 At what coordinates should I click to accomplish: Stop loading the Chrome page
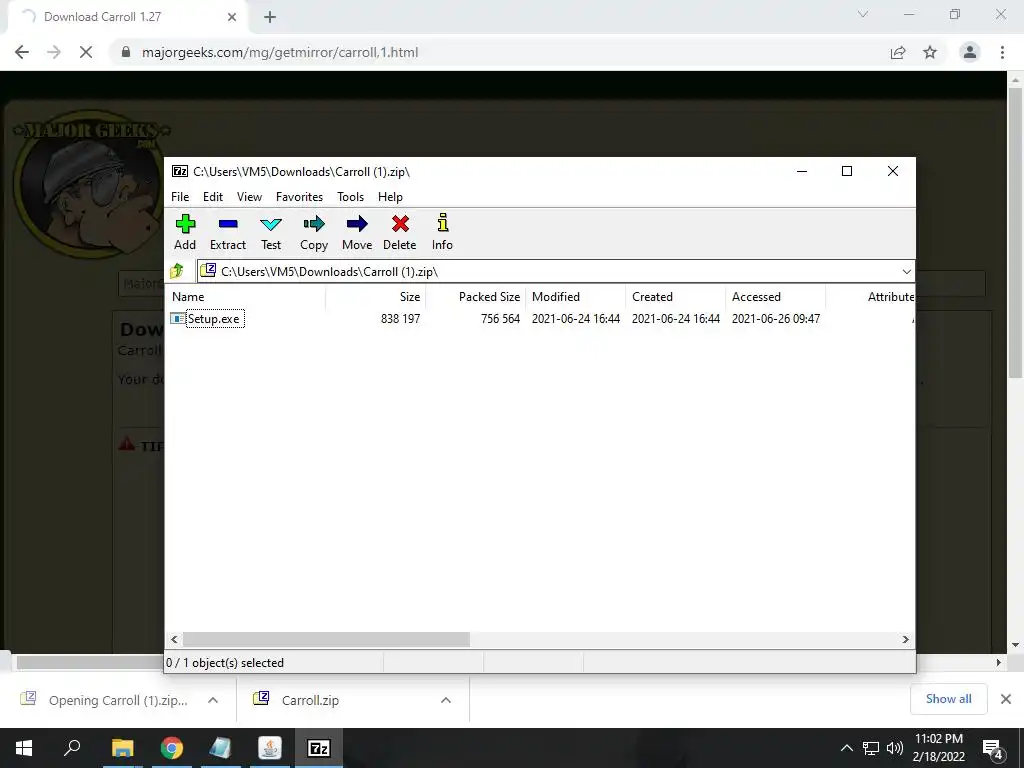(86, 52)
